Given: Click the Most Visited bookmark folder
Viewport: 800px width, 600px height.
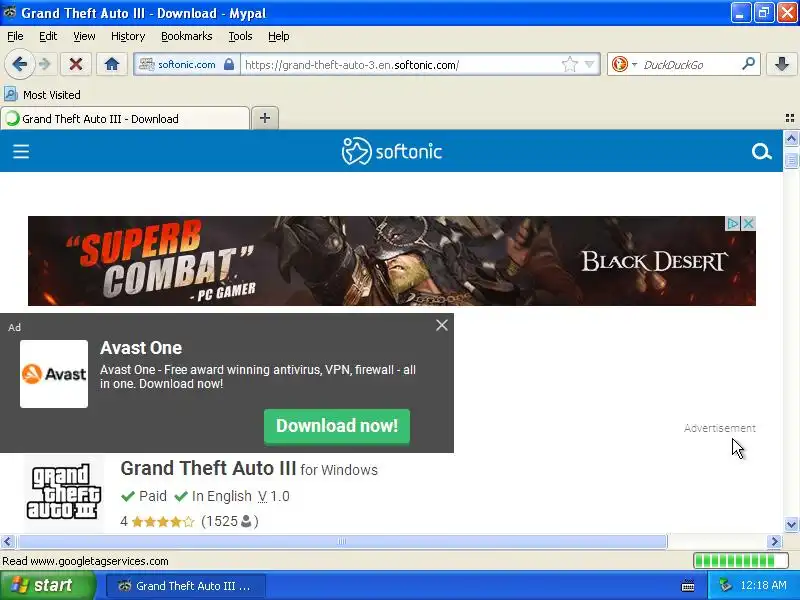Looking at the screenshot, I should click(x=42, y=94).
